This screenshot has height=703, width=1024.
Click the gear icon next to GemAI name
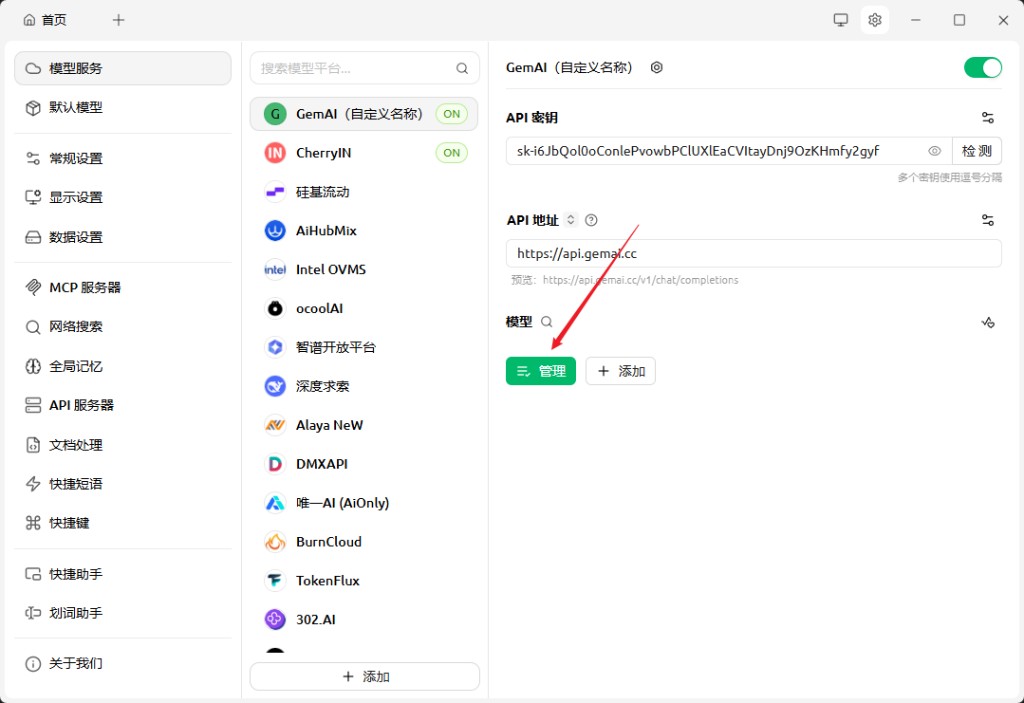[657, 68]
